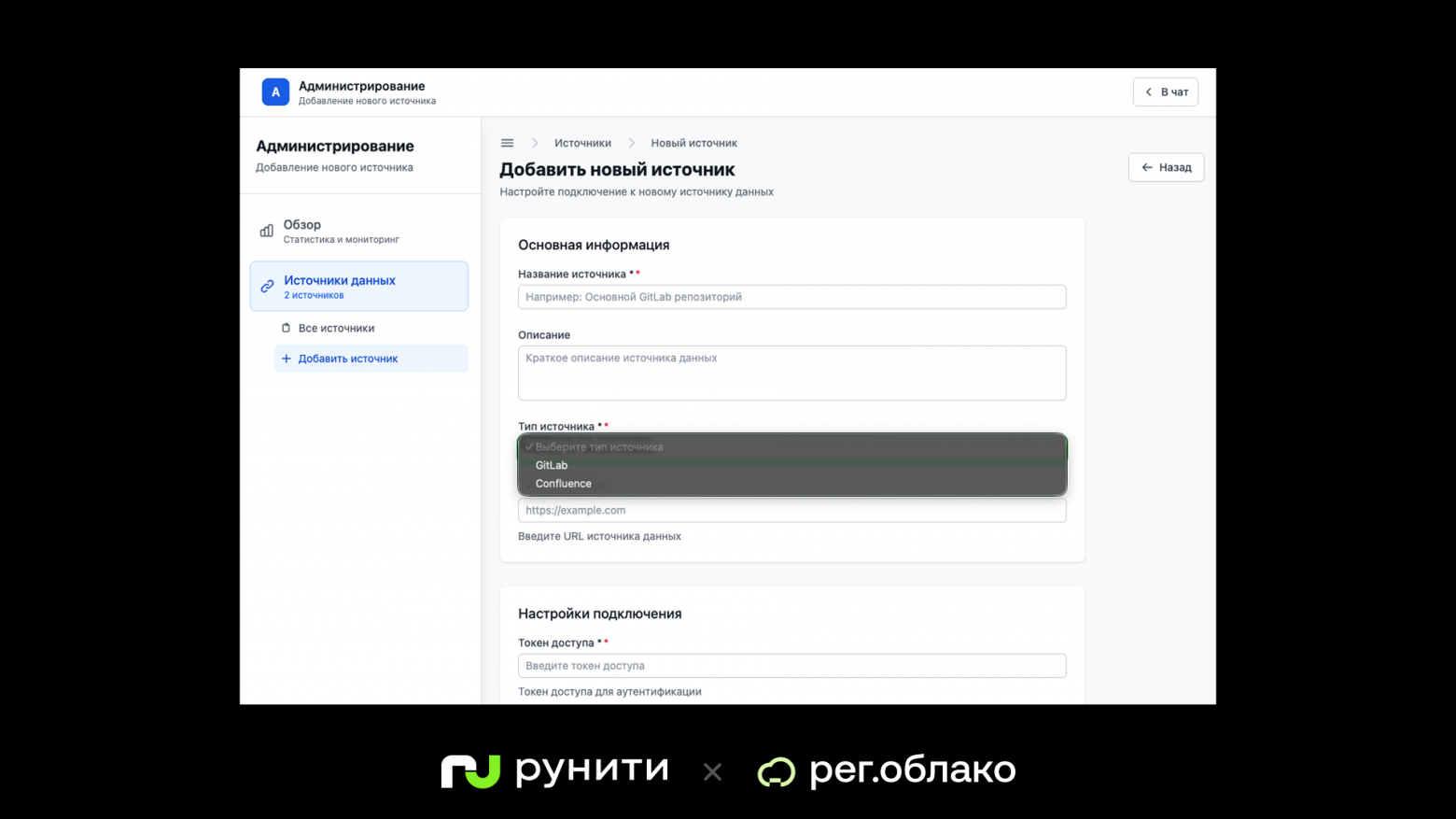Click Новый источник in the breadcrumb
The width and height of the screenshot is (1456, 819).
693,142
